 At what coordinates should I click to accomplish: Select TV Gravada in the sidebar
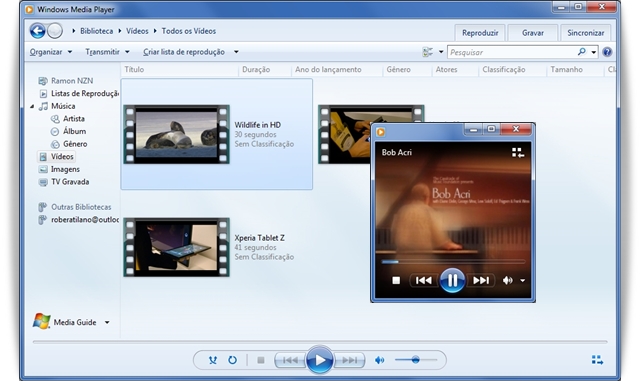64,182
